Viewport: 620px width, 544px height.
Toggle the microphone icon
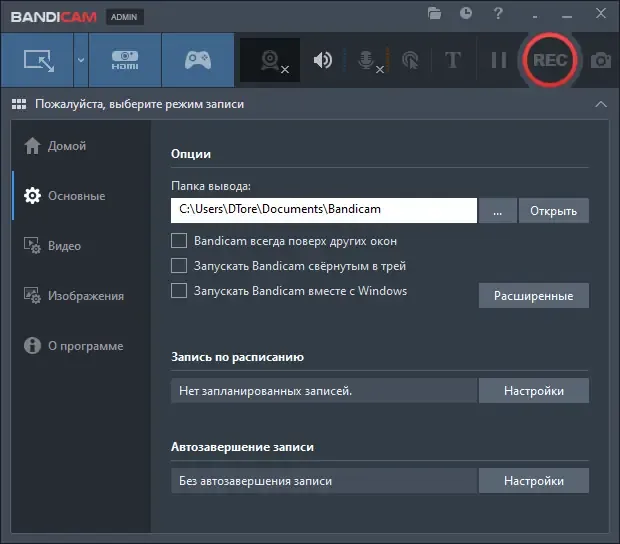click(367, 60)
